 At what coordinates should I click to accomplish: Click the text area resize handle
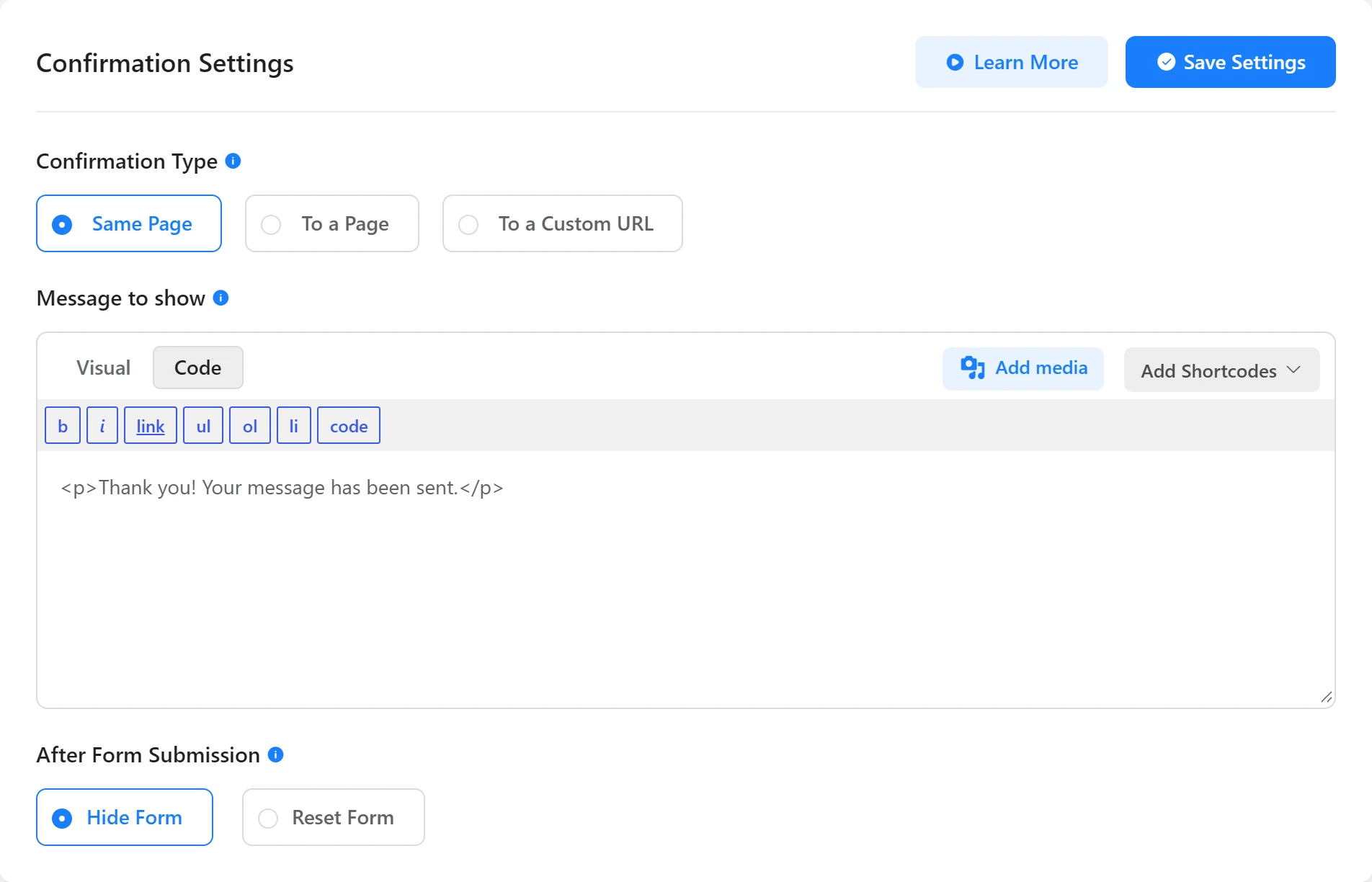1327,697
